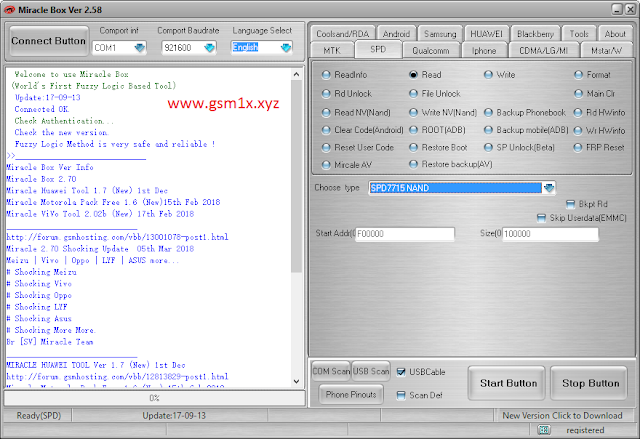Click the Update:17-09-13 status bar text
The width and height of the screenshot is (640, 439).
[x=174, y=415]
